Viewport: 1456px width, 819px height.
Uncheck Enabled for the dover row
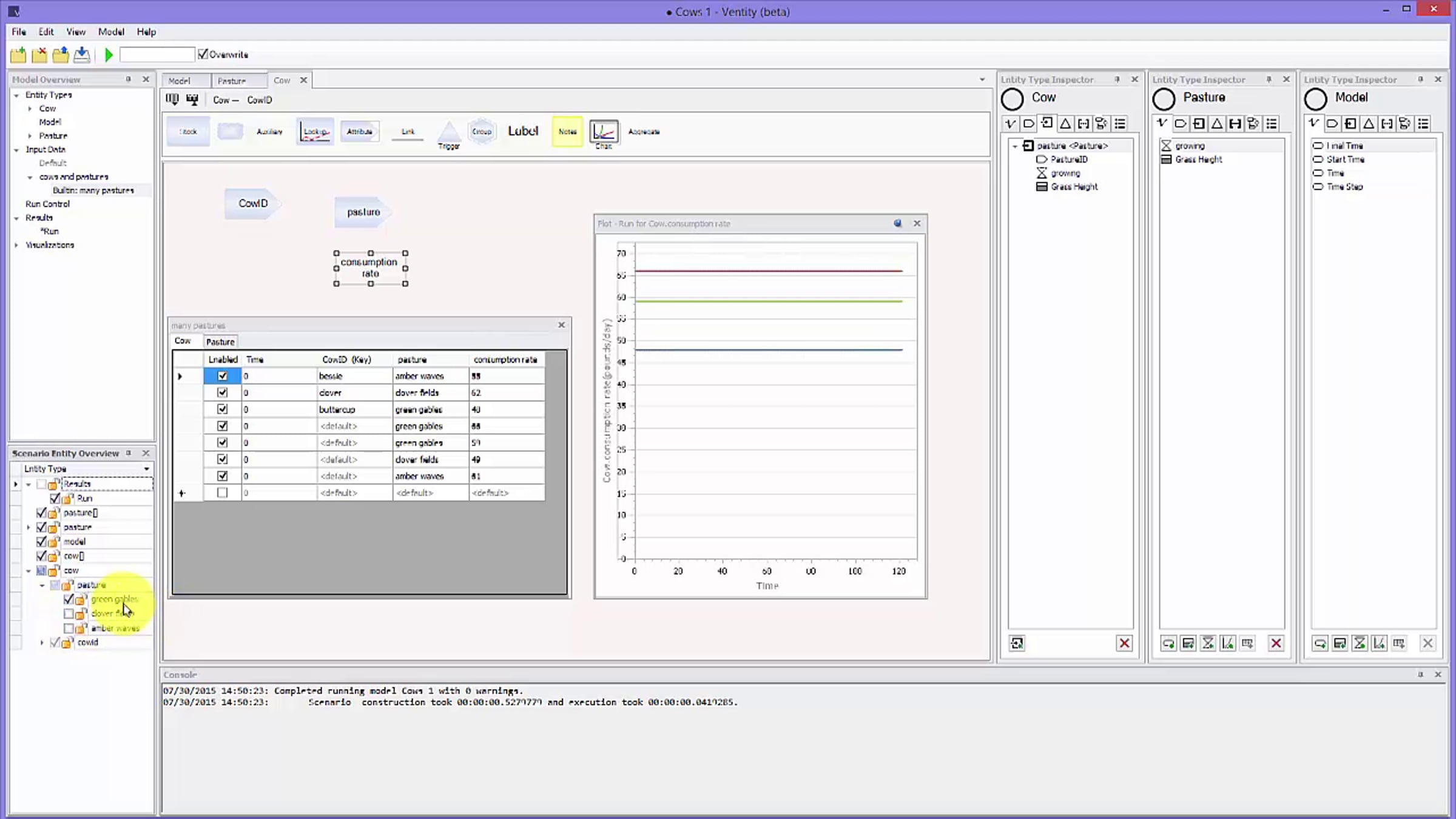[223, 393]
